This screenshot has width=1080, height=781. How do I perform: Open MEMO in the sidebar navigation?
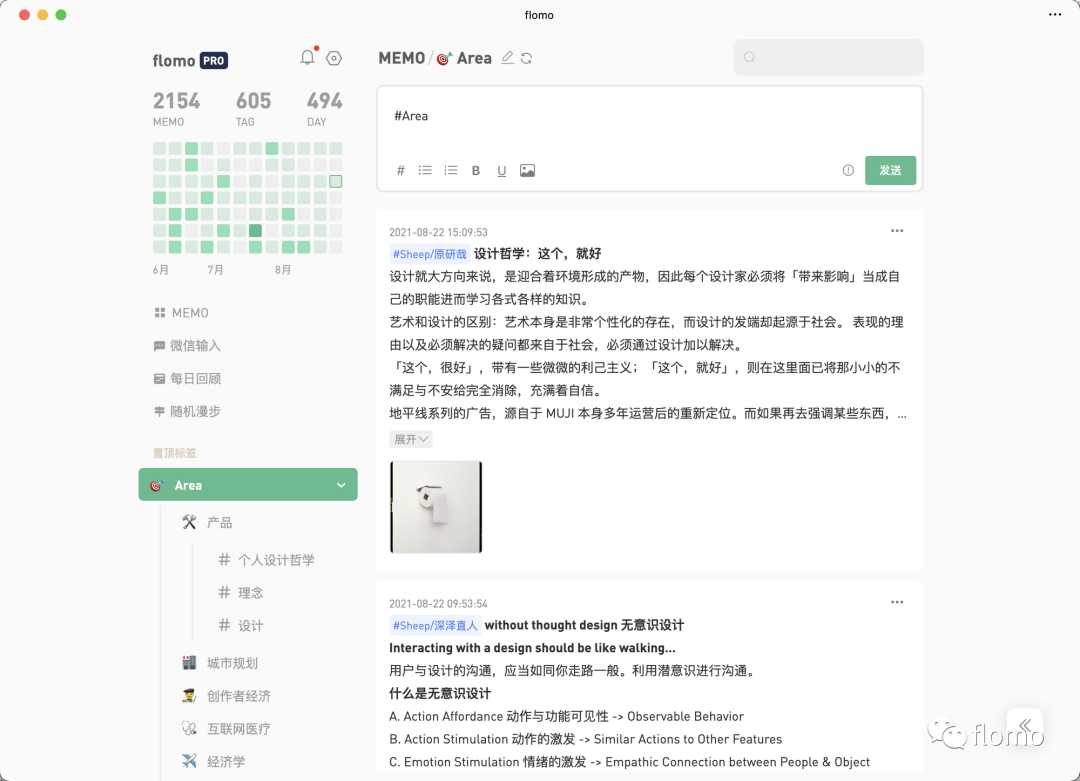click(181, 313)
